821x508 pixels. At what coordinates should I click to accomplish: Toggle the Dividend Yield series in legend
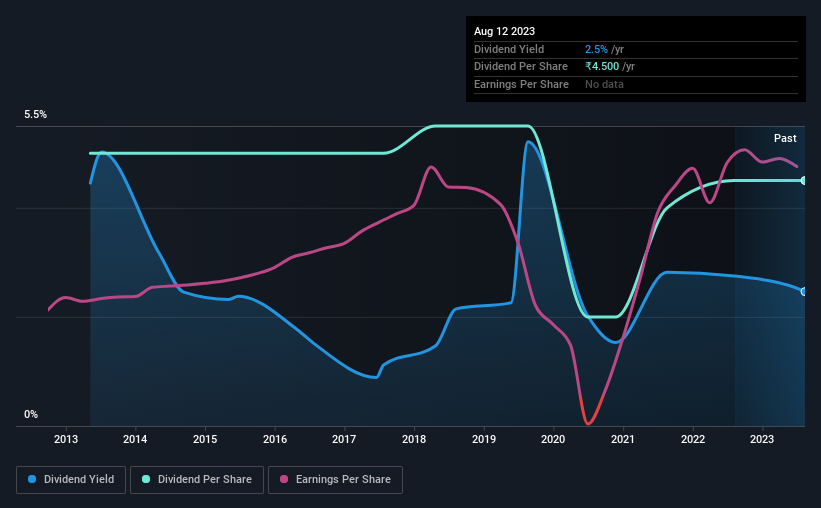78,480
